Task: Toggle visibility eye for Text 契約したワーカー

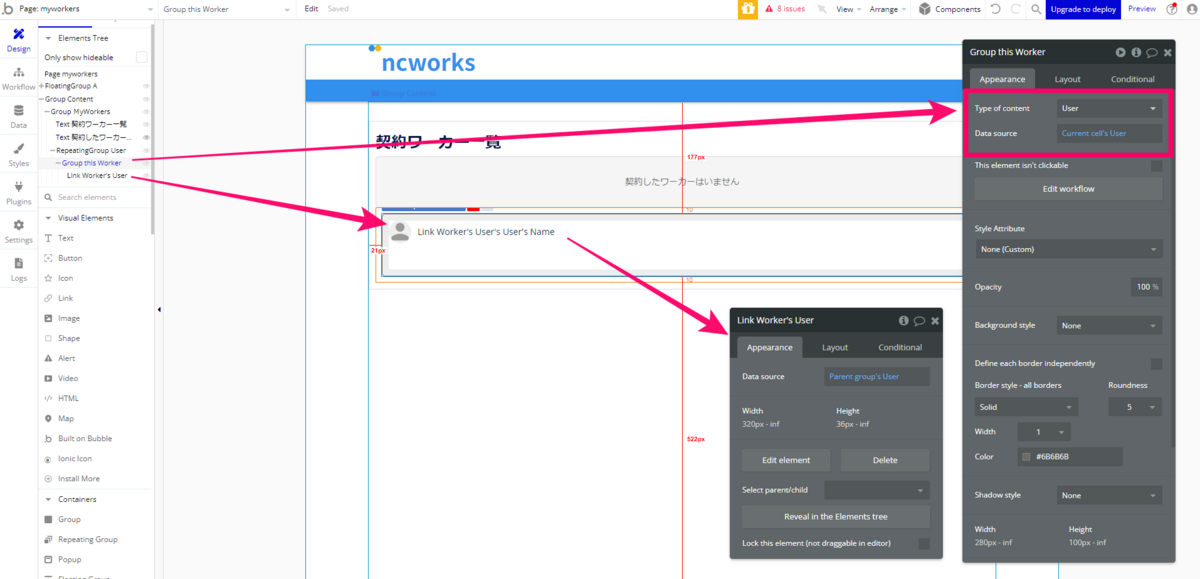Action: [146, 137]
